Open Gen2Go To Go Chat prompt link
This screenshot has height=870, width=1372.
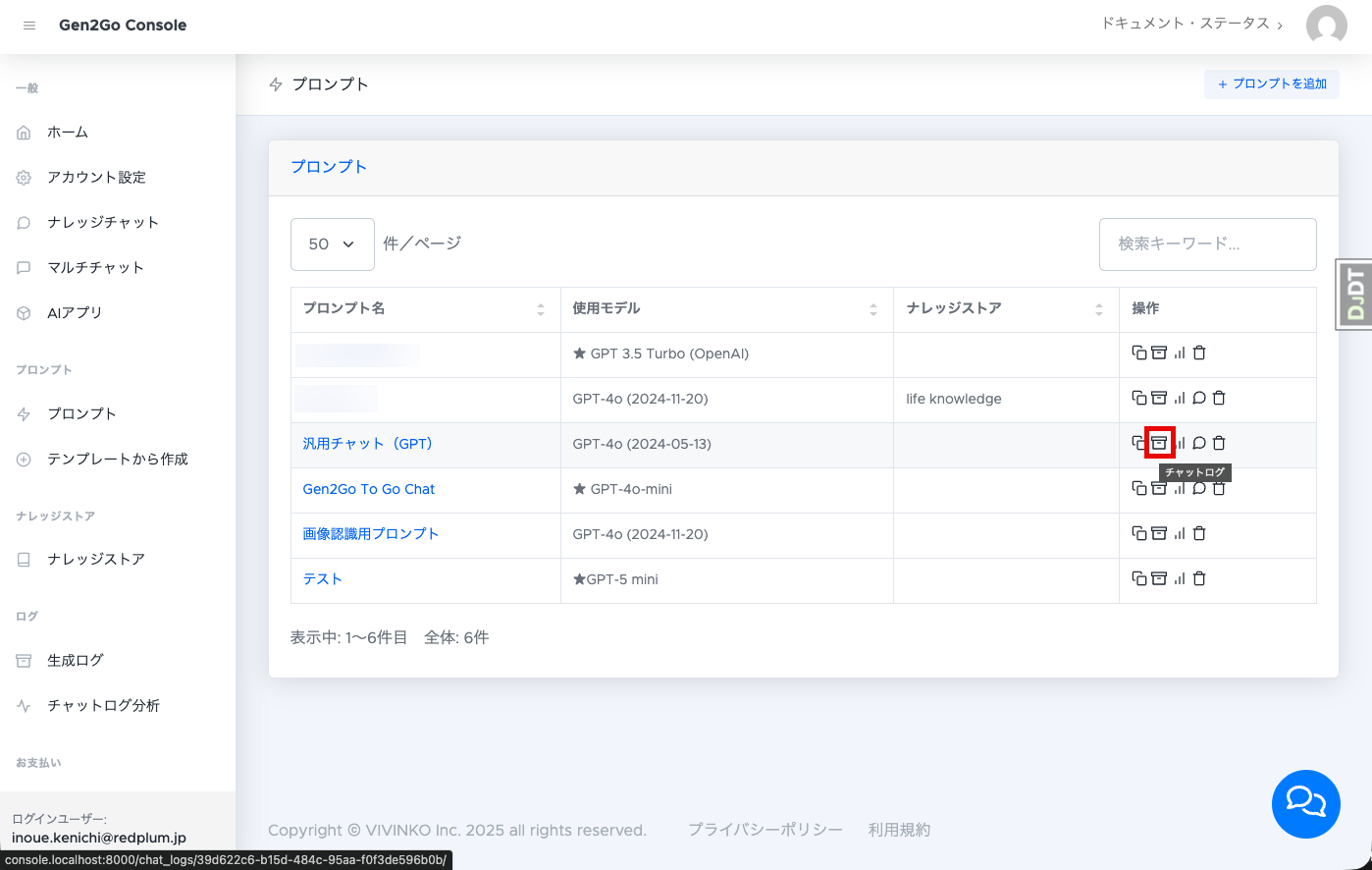click(x=368, y=489)
